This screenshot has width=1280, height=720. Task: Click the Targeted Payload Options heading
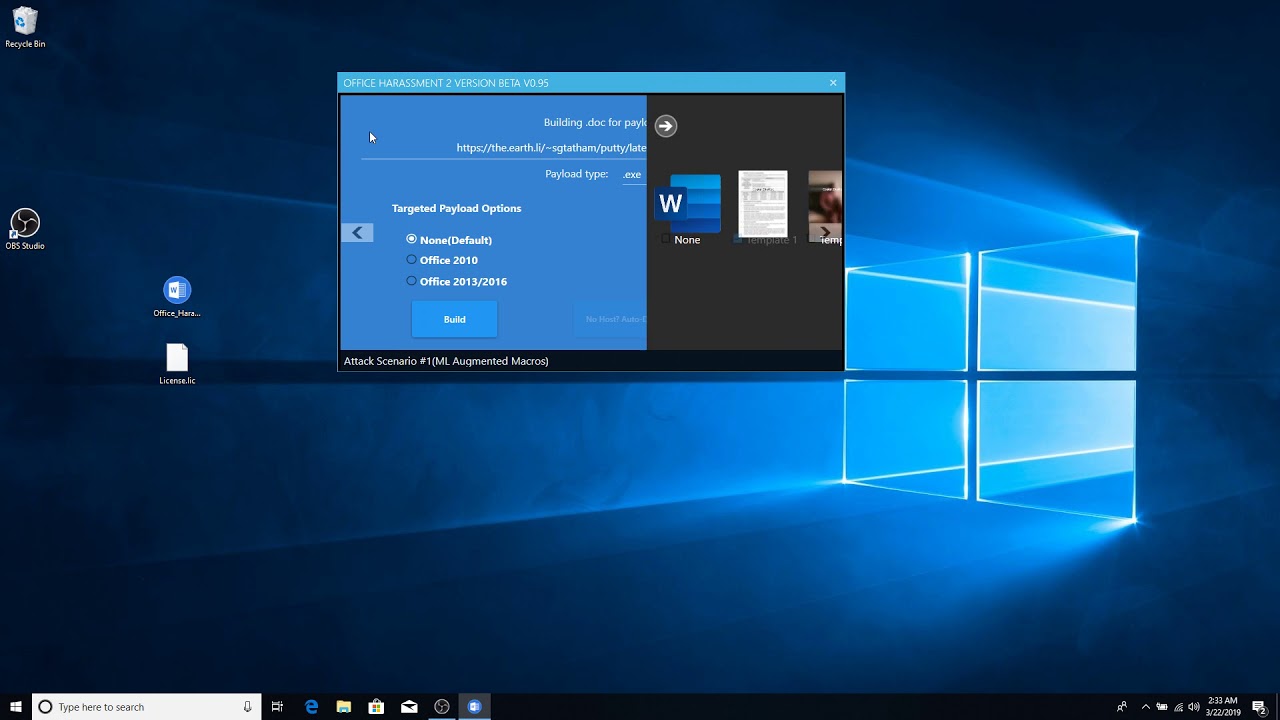(456, 208)
